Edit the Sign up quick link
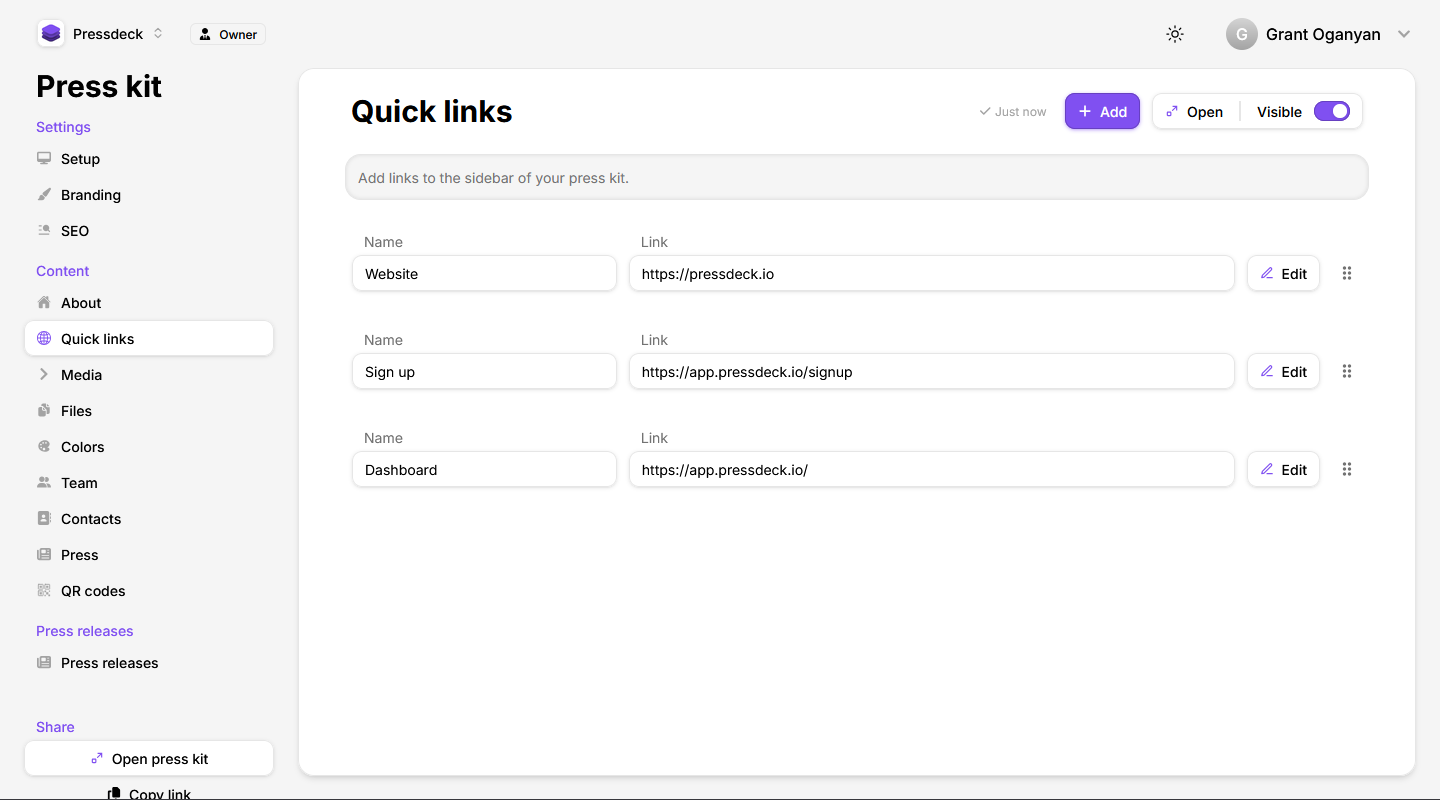The width and height of the screenshot is (1440, 800). 1283,371
